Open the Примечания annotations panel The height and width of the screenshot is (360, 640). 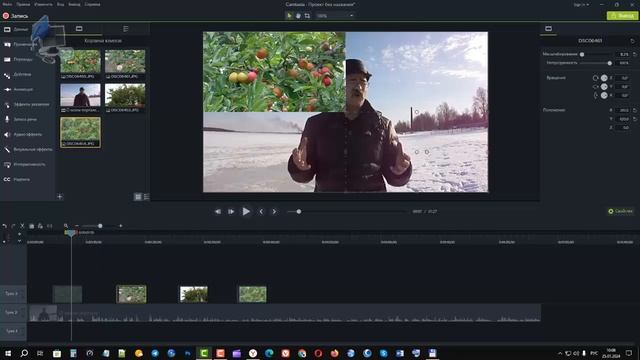tap(20, 44)
